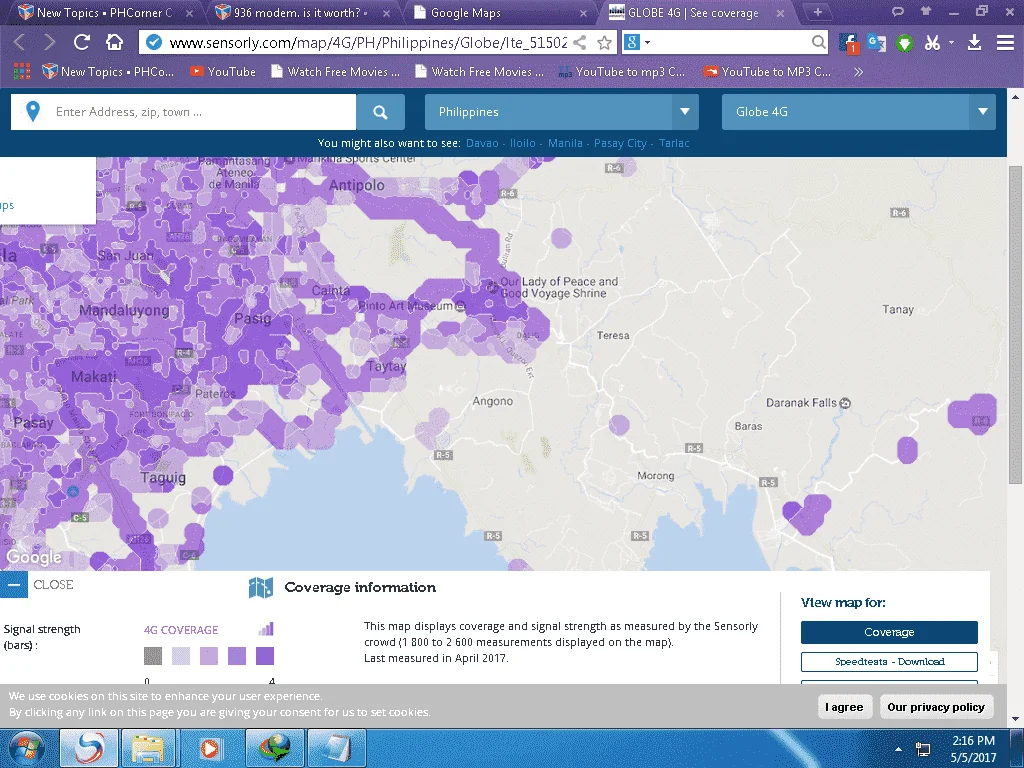Follow the Davao suggestion link
The image size is (1024, 768).
482,143
